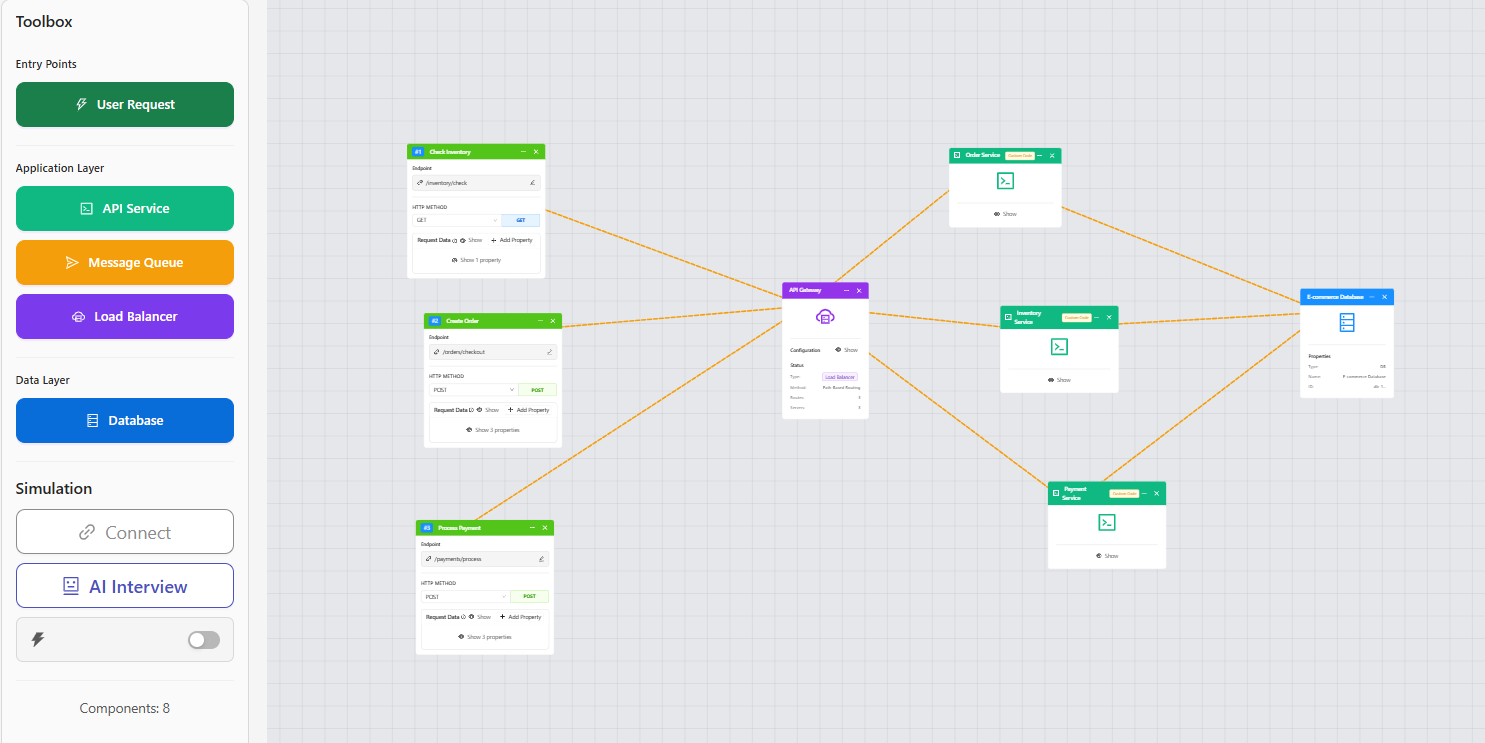Viewport: 1485px width, 743px height.
Task: Add a Database component from the toolbox
Action: (x=125, y=420)
